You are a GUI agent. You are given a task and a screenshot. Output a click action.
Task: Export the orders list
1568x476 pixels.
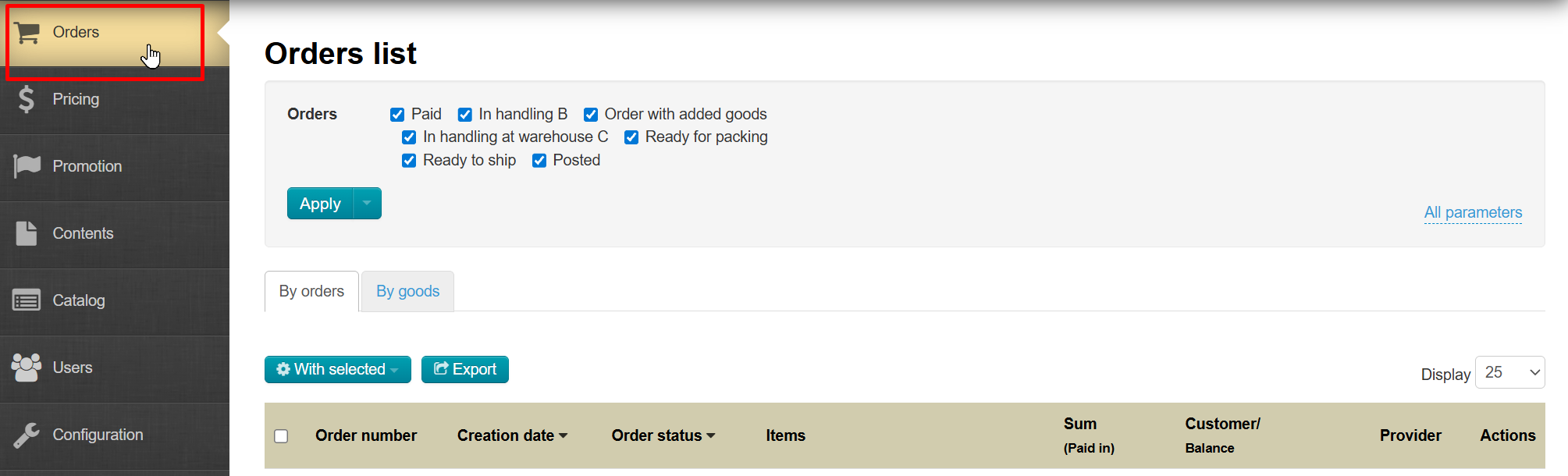tap(465, 369)
